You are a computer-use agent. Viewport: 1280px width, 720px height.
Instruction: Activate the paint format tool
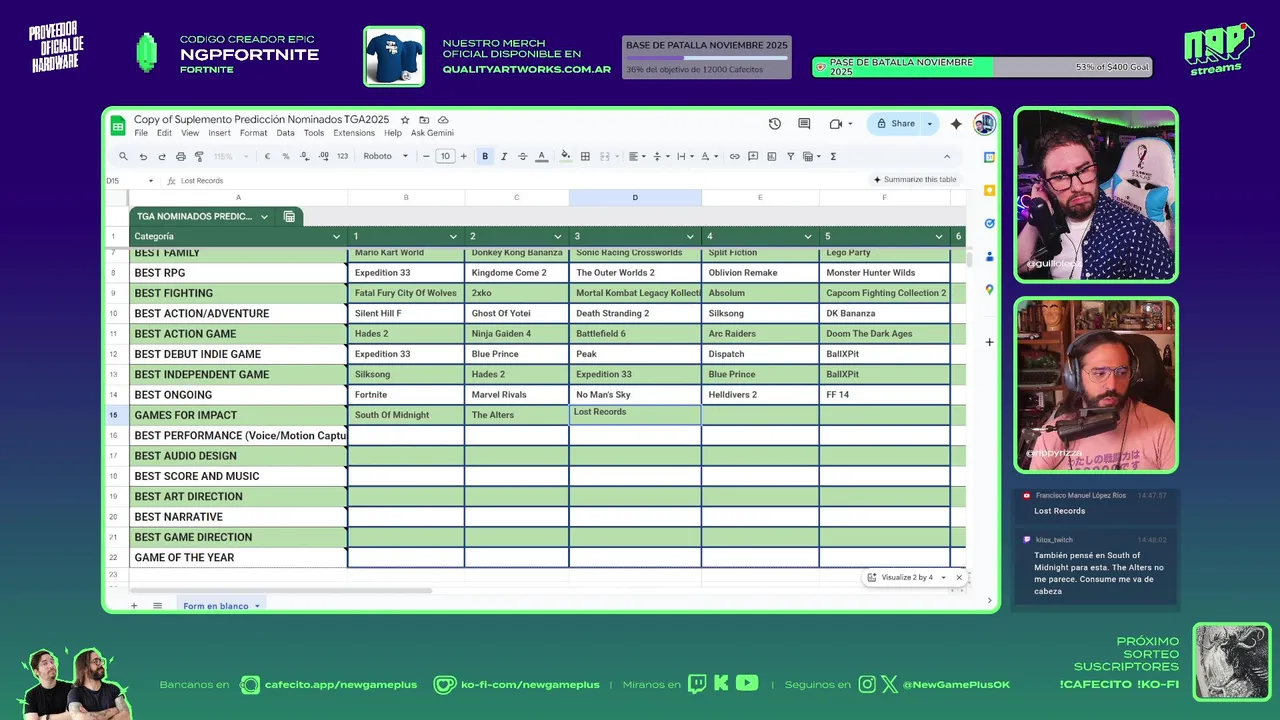(199, 156)
